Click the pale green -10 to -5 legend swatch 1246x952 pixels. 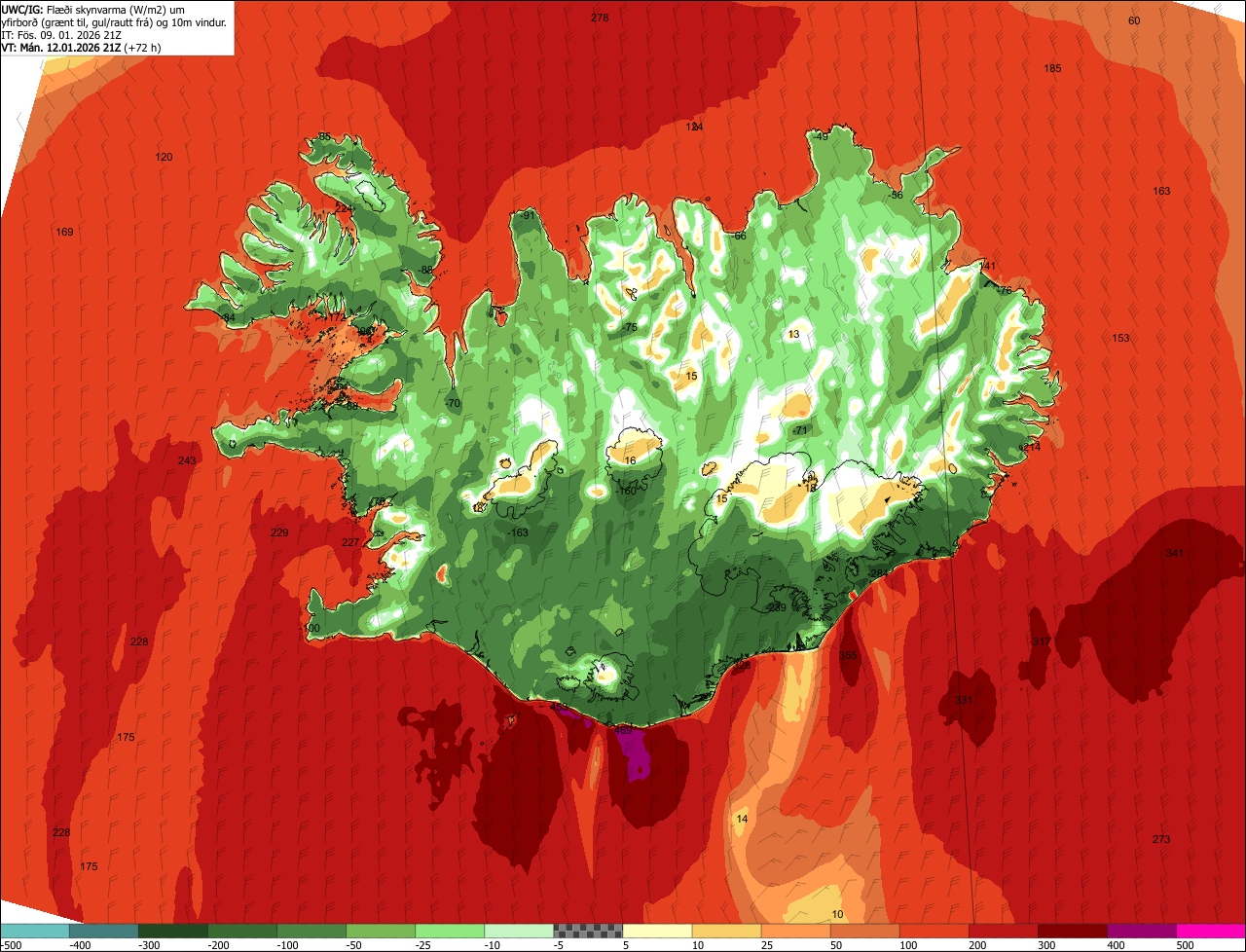[x=519, y=931]
